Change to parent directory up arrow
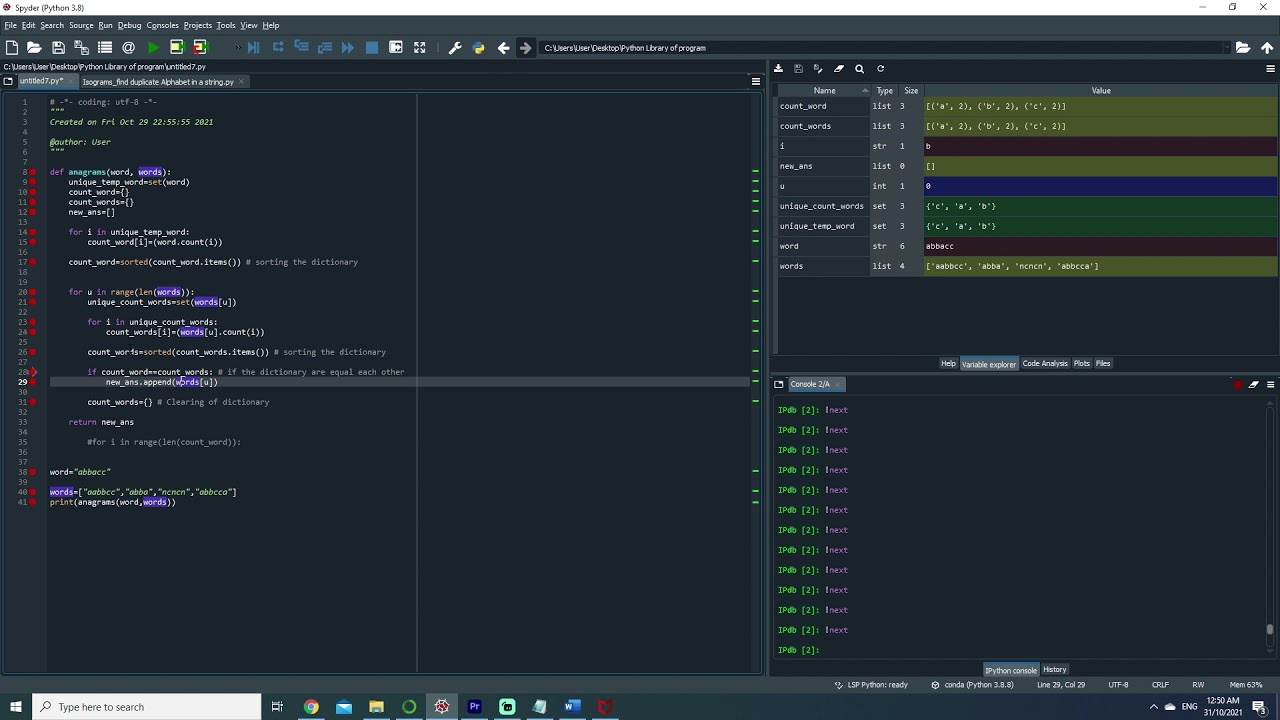Screen dimensions: 1280x720 [x=1267, y=47]
